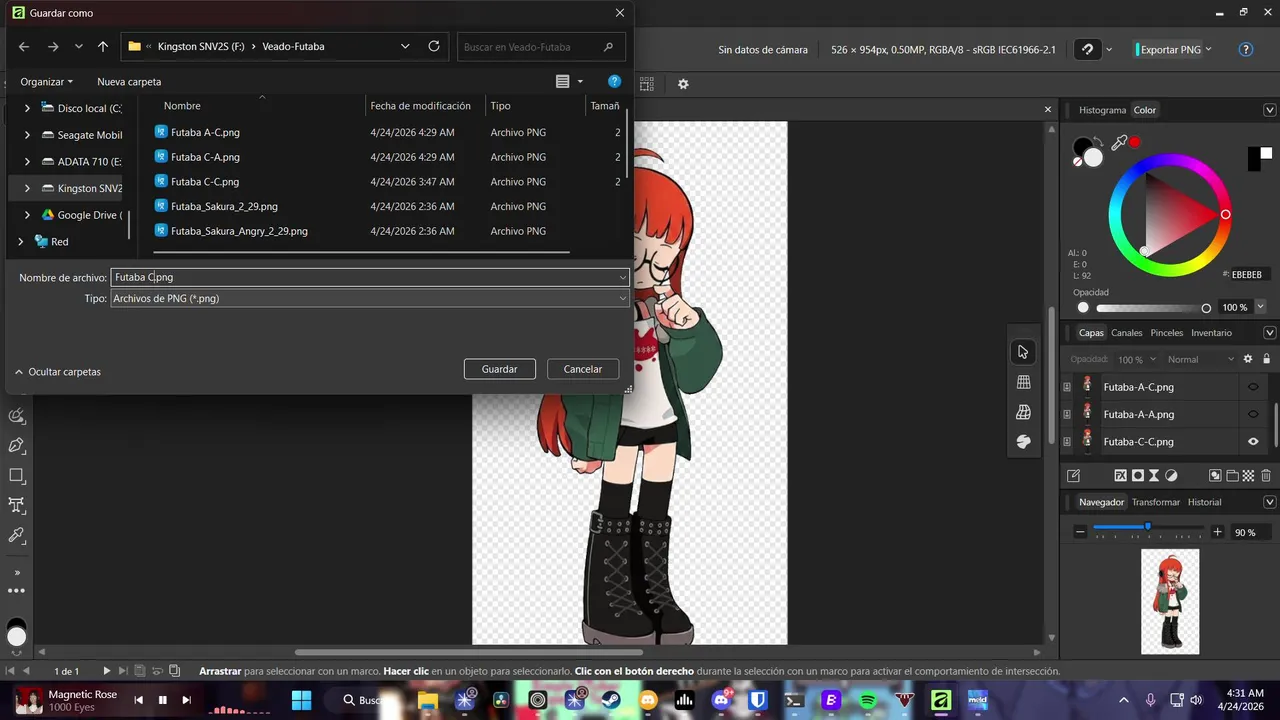The width and height of the screenshot is (1280, 720).
Task: Switch to the Canales tab
Action: point(1127,333)
